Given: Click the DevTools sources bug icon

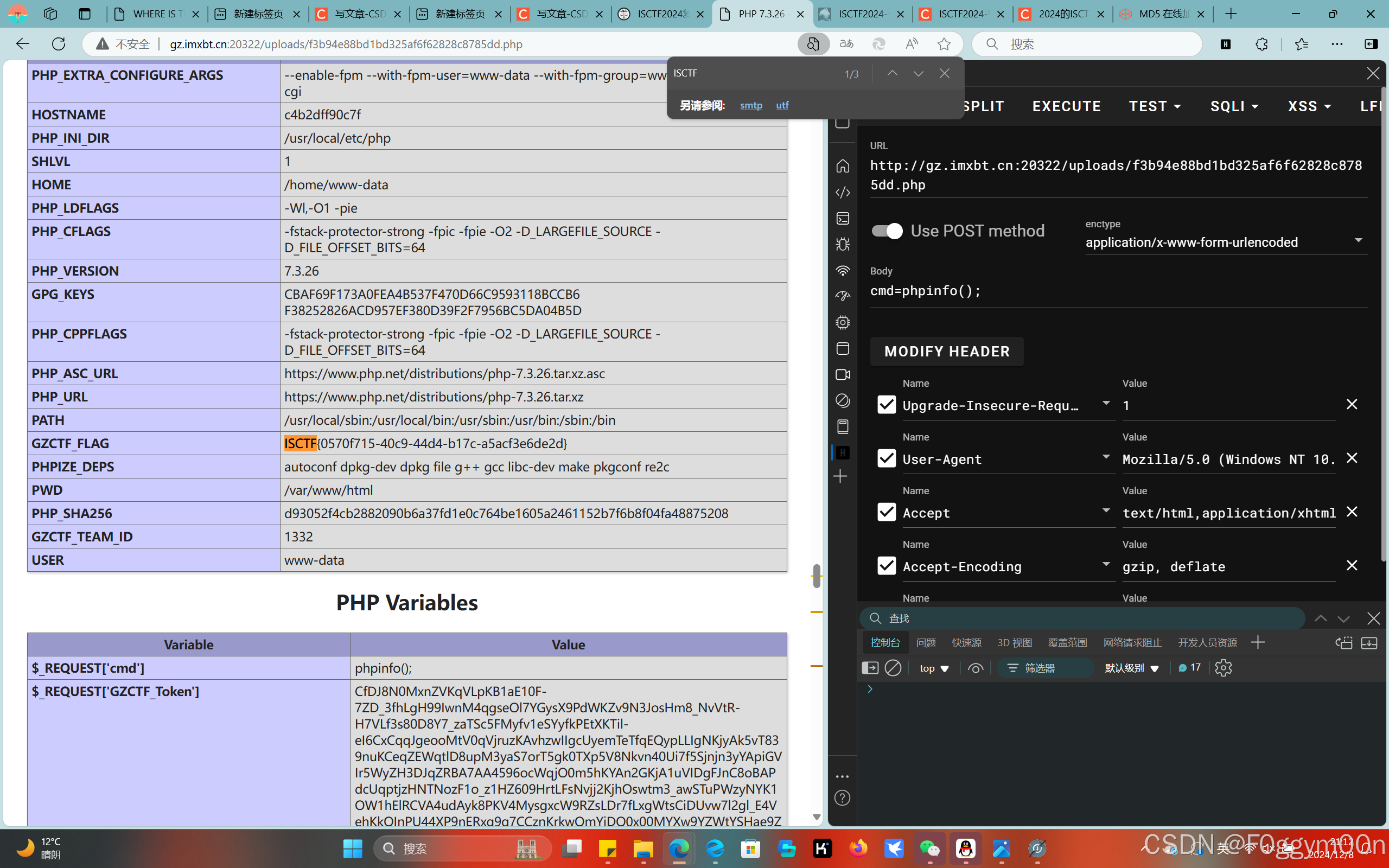Looking at the screenshot, I should (842, 245).
